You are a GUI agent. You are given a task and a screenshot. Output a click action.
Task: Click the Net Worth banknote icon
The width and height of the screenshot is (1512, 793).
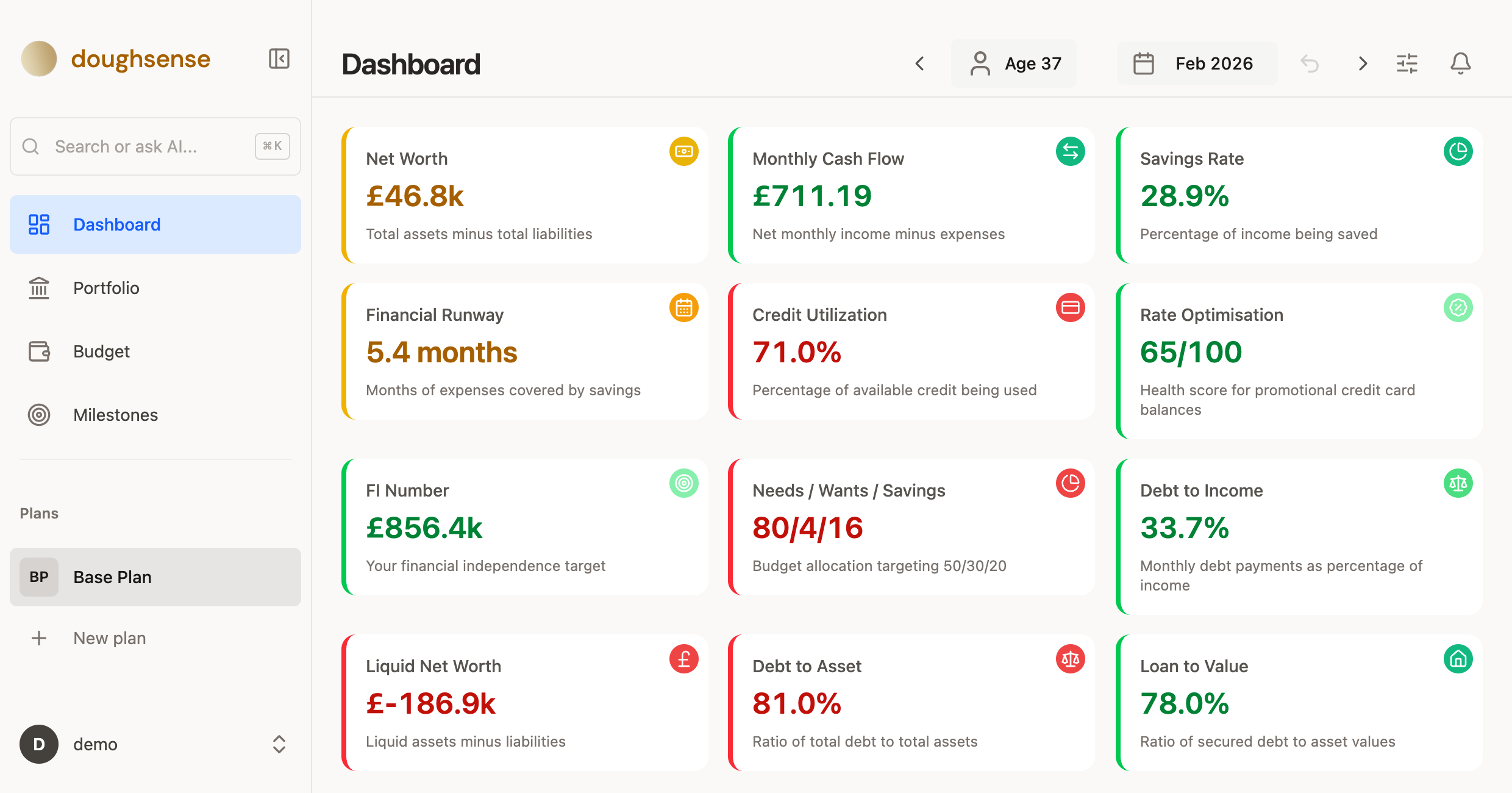[x=684, y=151]
